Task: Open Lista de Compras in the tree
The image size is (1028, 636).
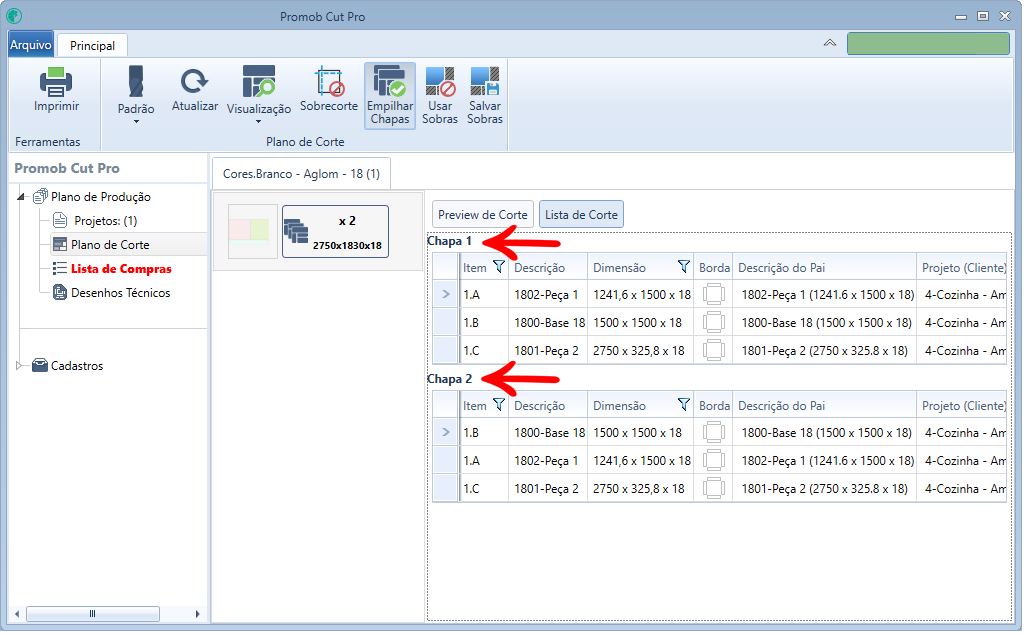Action: 121,269
